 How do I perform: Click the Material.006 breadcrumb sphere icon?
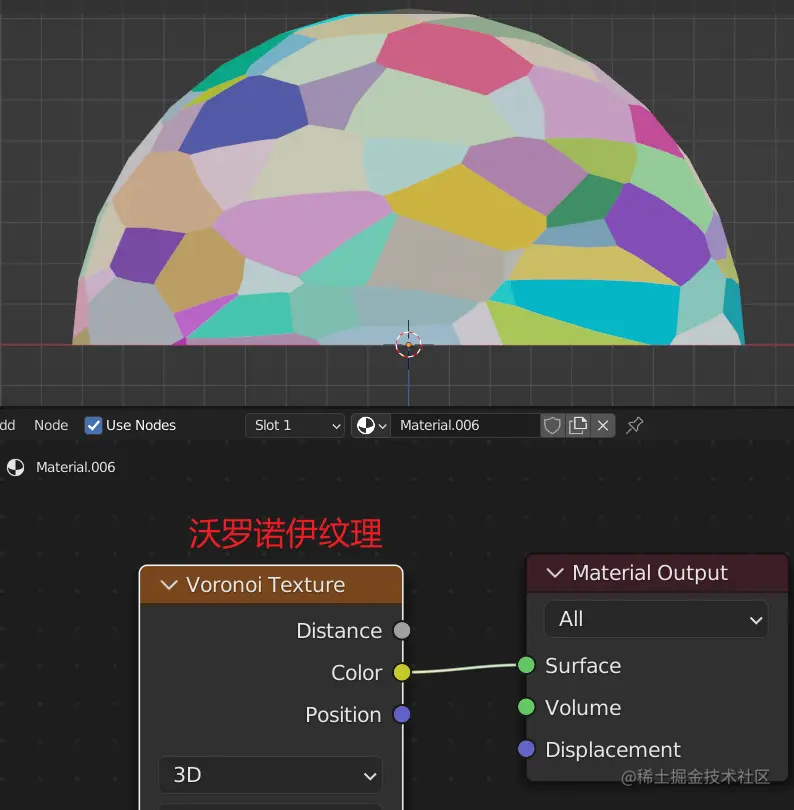click(x=15, y=468)
